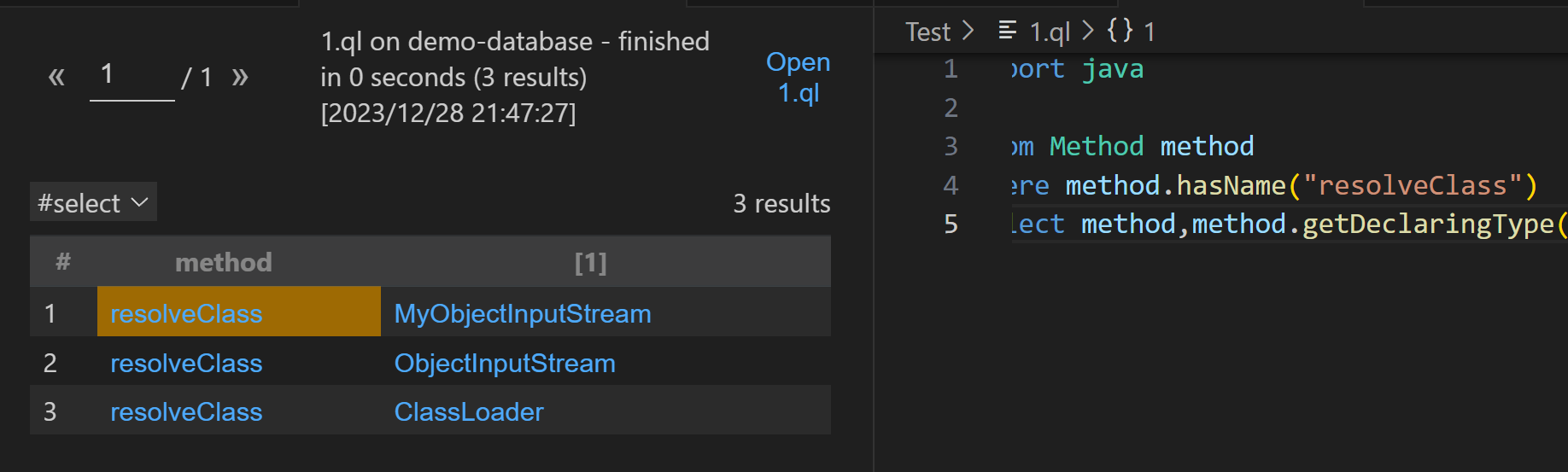The width and height of the screenshot is (1568, 472).
Task: Expand the #select result set dropdown
Action: tap(93, 202)
